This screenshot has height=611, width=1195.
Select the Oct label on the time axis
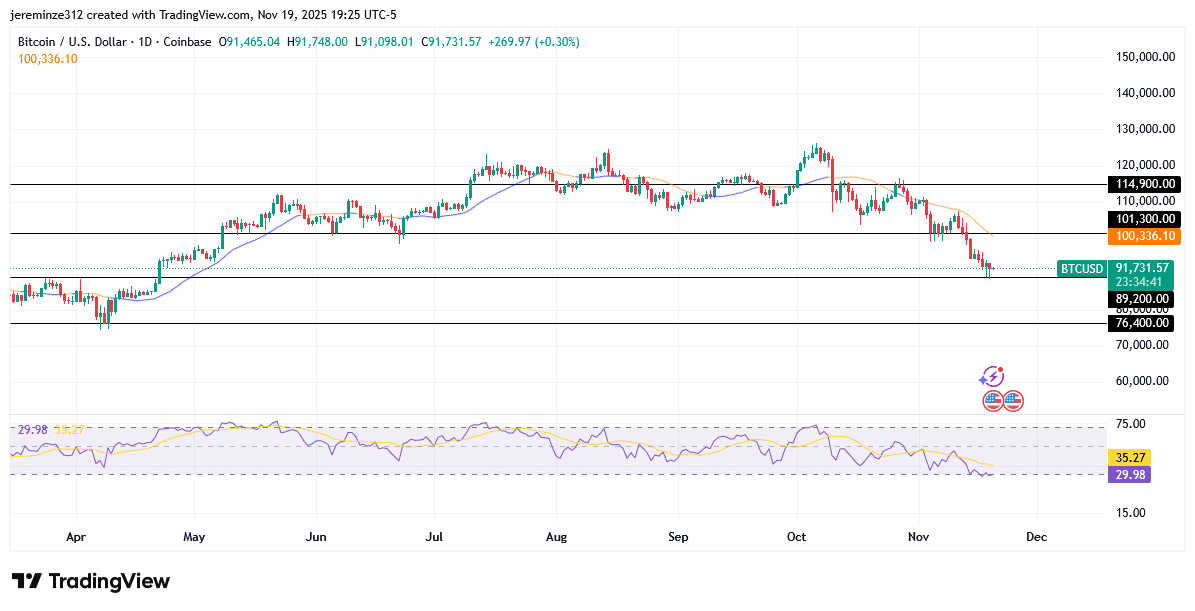click(796, 537)
